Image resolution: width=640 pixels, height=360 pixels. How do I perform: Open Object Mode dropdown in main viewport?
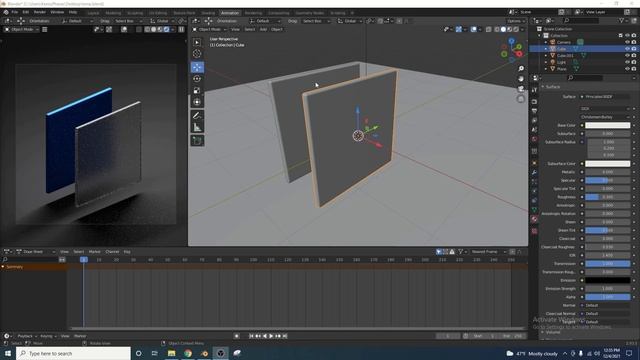[x=210, y=29]
